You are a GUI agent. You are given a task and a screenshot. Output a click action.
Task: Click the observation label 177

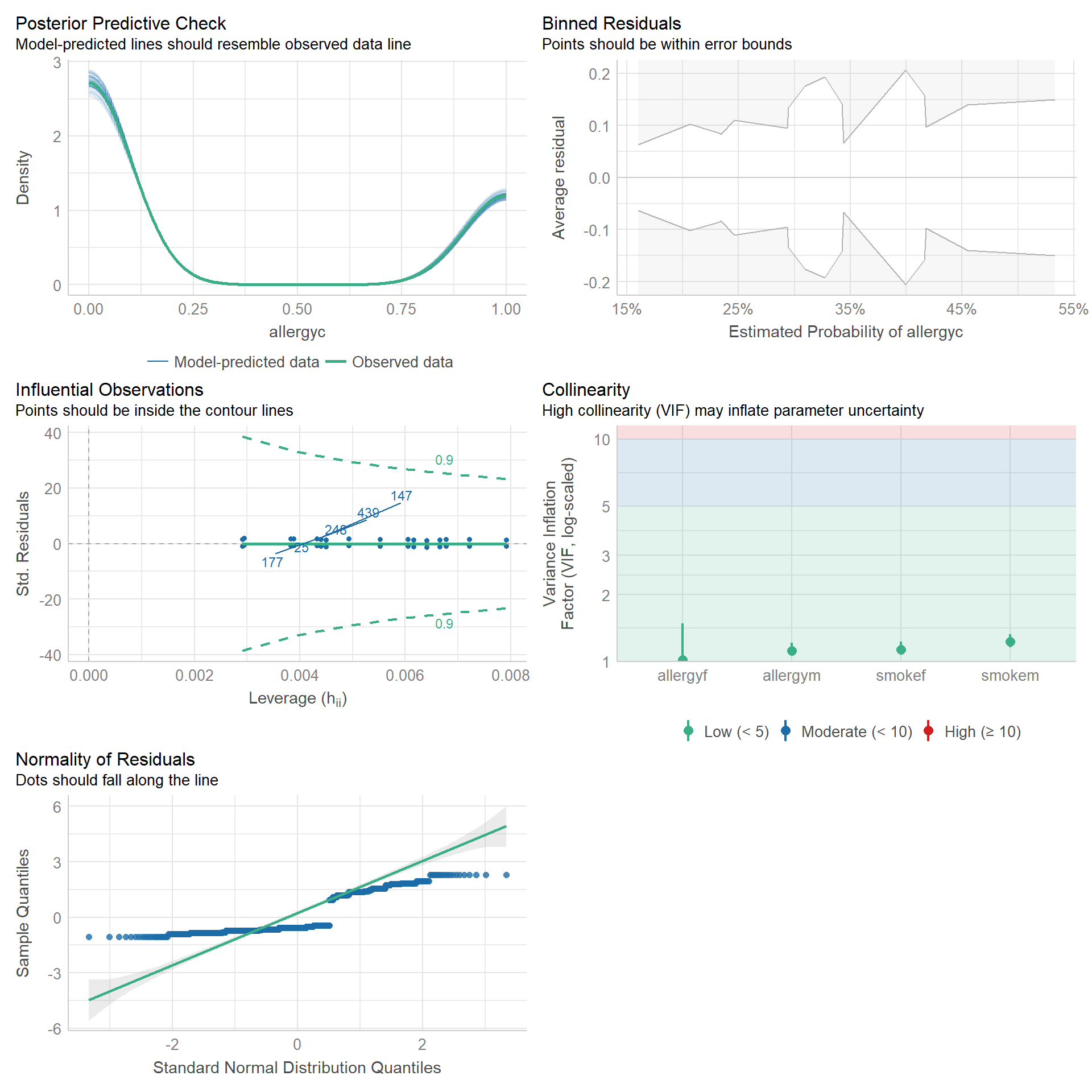pyautogui.click(x=272, y=562)
